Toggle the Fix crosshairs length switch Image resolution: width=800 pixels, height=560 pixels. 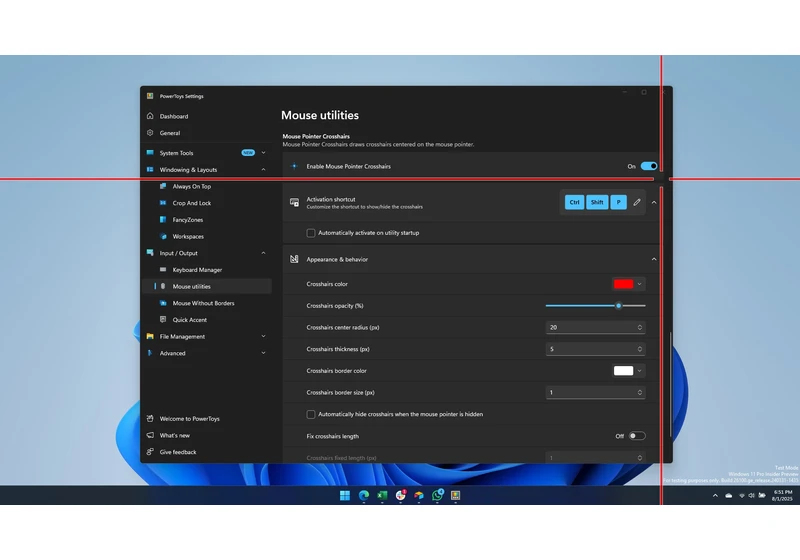pos(637,436)
